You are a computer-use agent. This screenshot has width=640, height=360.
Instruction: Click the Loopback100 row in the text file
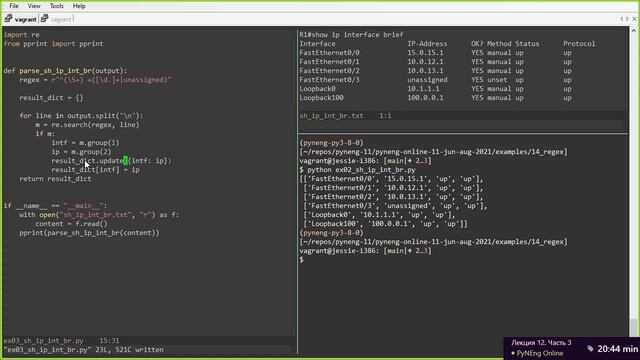435,98
